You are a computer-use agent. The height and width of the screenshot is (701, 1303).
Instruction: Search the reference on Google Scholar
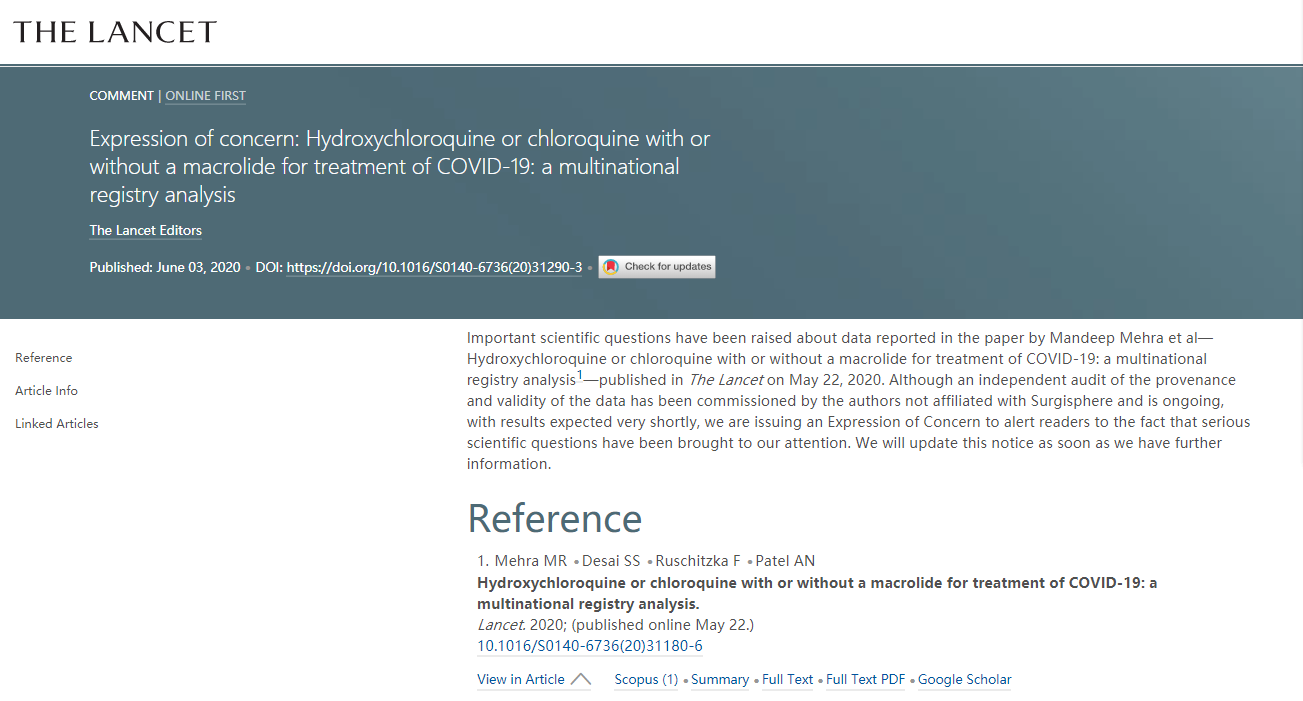pyautogui.click(x=965, y=680)
